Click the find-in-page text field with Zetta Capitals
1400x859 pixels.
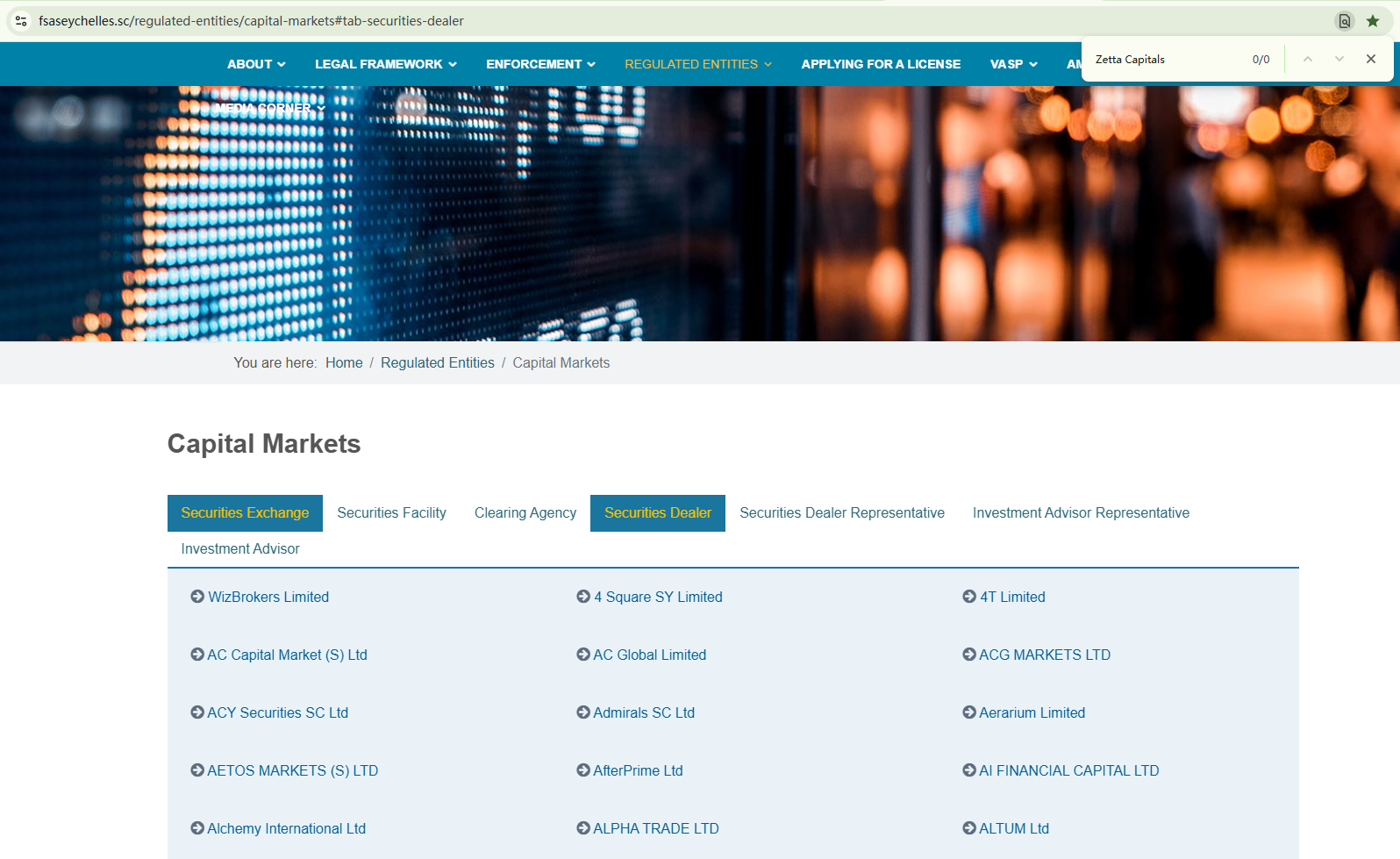[1167, 60]
